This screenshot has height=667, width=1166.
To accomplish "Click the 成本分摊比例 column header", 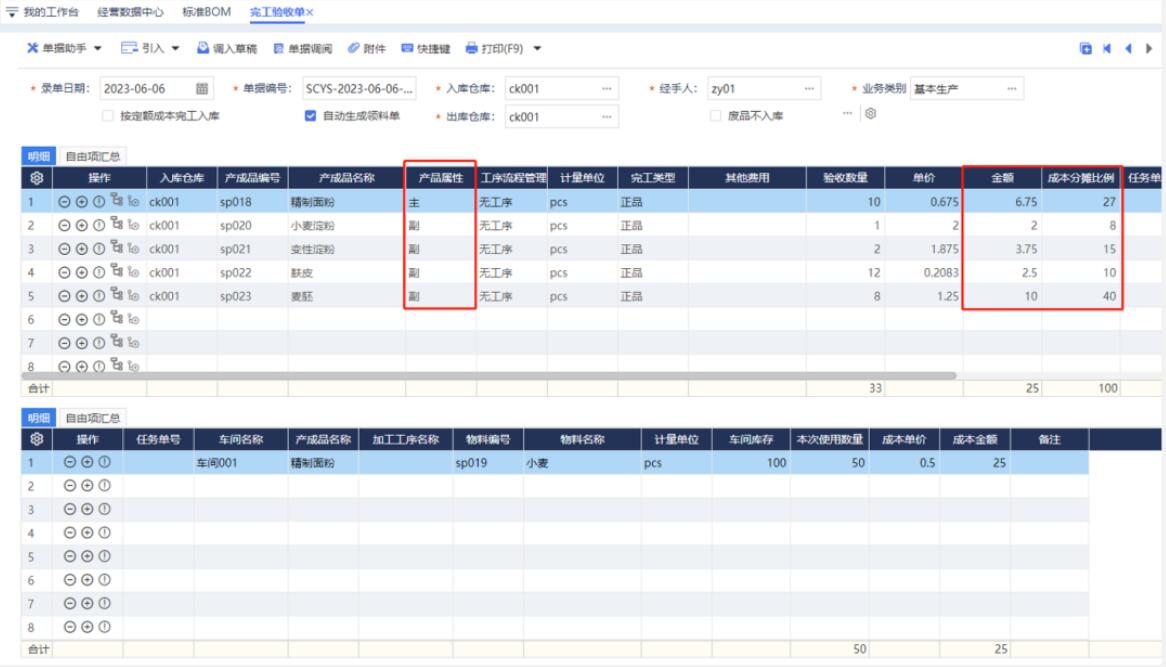I will pyautogui.click(x=1080, y=178).
